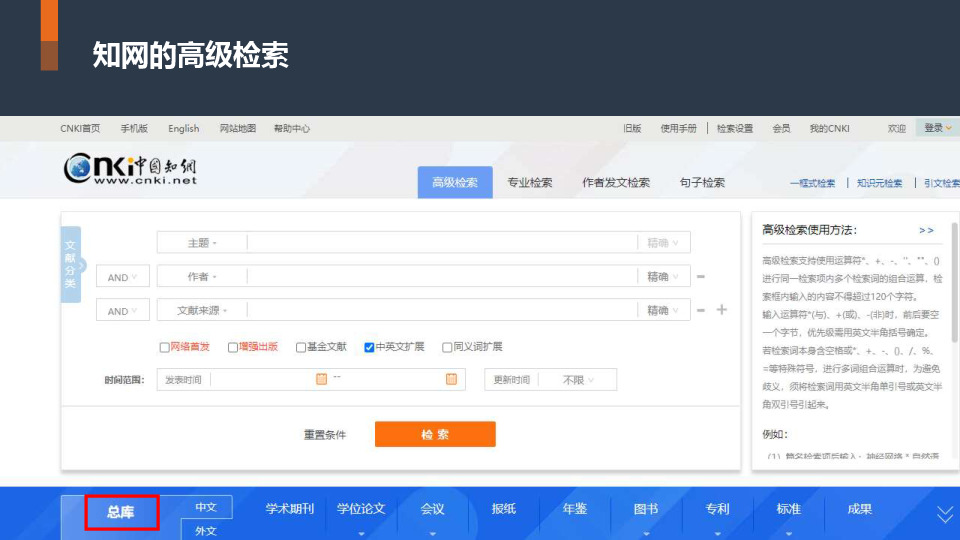The image size is (960, 540).
Task: Select the 会议 database tab
Action: pyautogui.click(x=432, y=509)
